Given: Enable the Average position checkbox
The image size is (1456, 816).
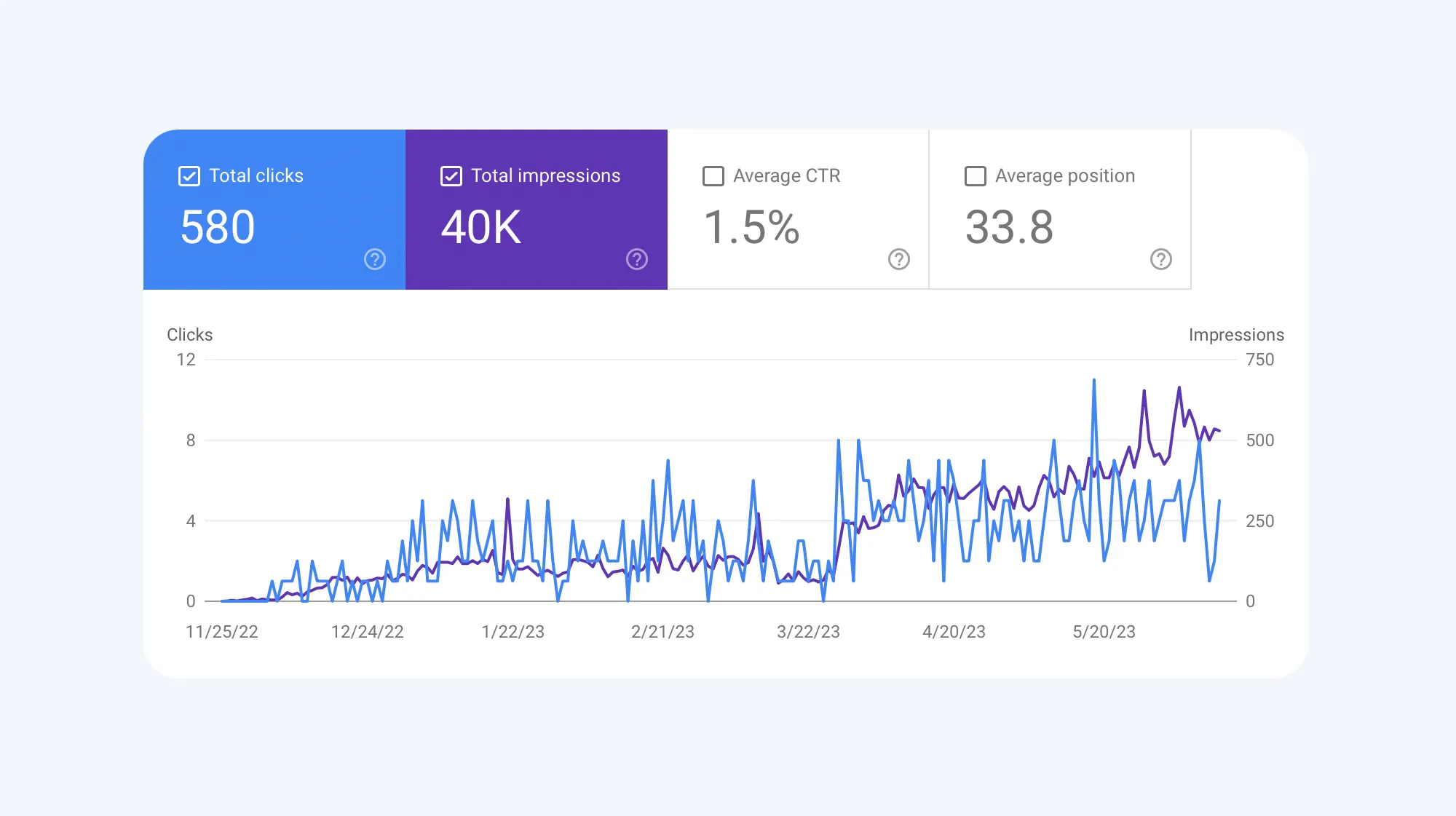Looking at the screenshot, I should coord(974,175).
